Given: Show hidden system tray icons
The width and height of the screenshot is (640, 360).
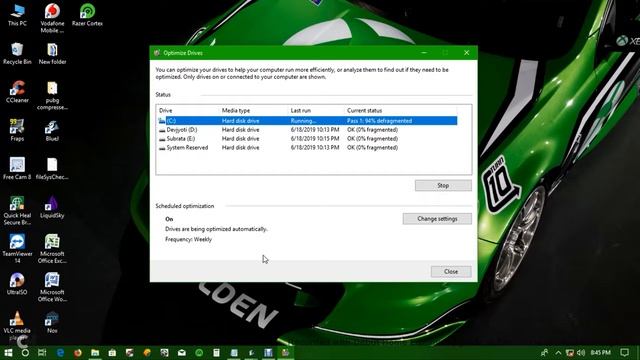Looking at the screenshot, I should (558, 353).
